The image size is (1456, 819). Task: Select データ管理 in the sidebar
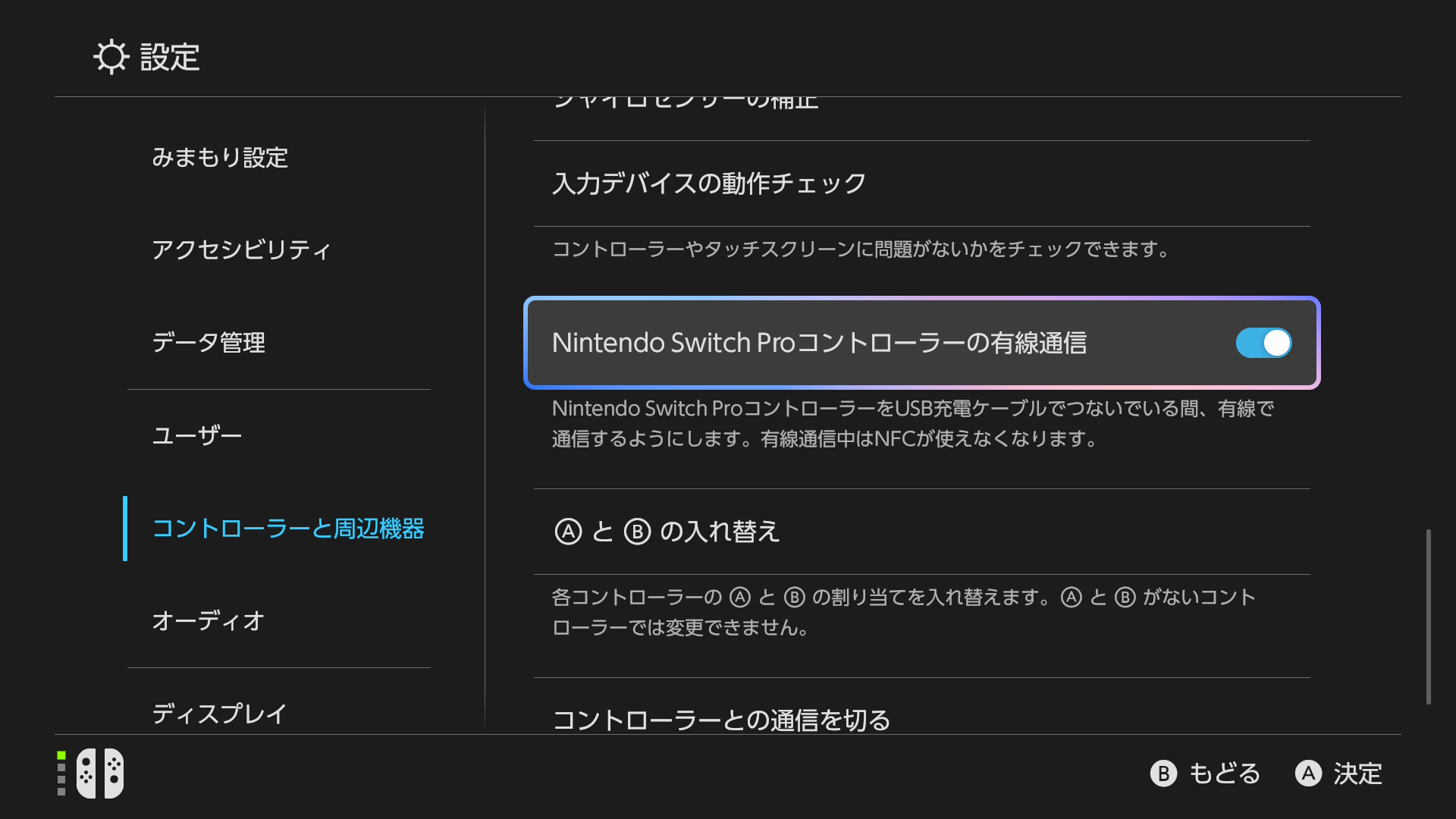(x=209, y=343)
